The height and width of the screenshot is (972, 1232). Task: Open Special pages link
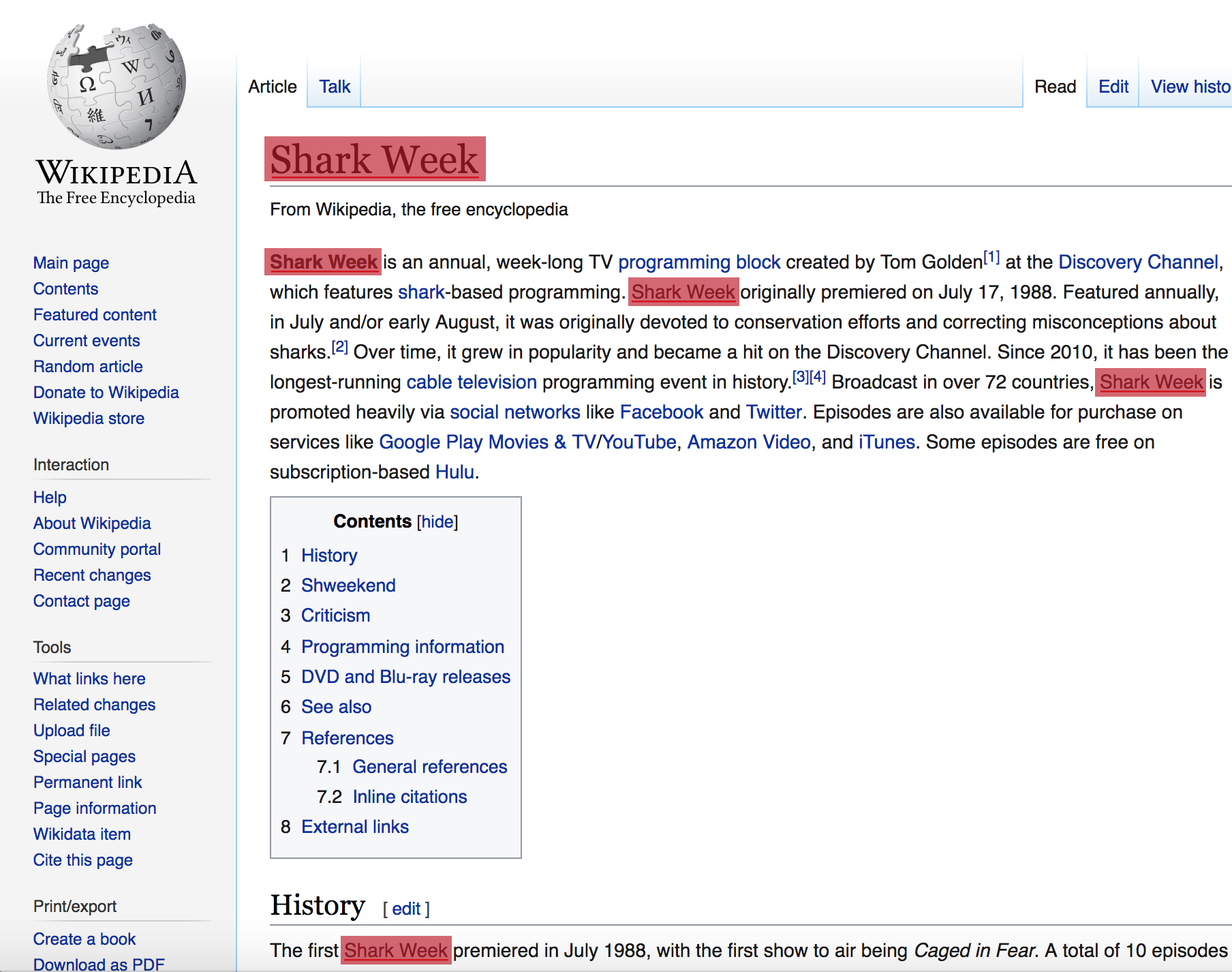coord(84,757)
